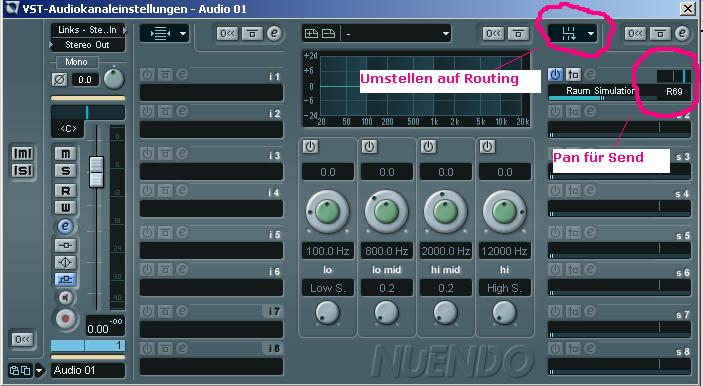The image size is (703, 386).
Task: Enable the hi mid EQ band power
Action: (x=429, y=147)
